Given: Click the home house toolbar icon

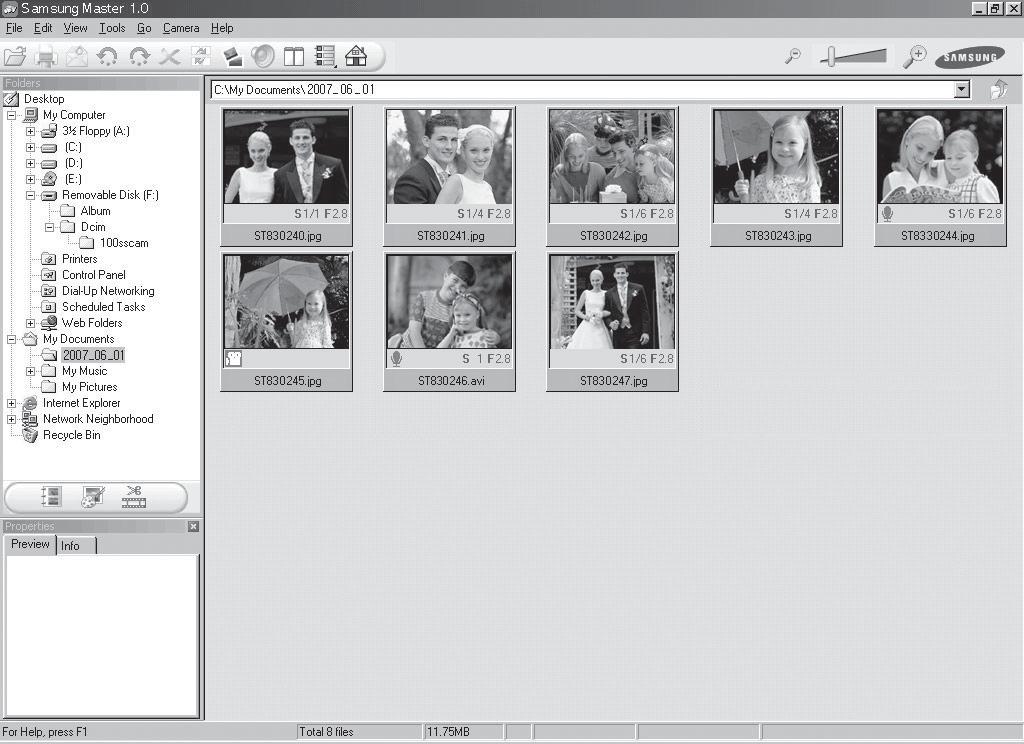Looking at the screenshot, I should tap(356, 56).
